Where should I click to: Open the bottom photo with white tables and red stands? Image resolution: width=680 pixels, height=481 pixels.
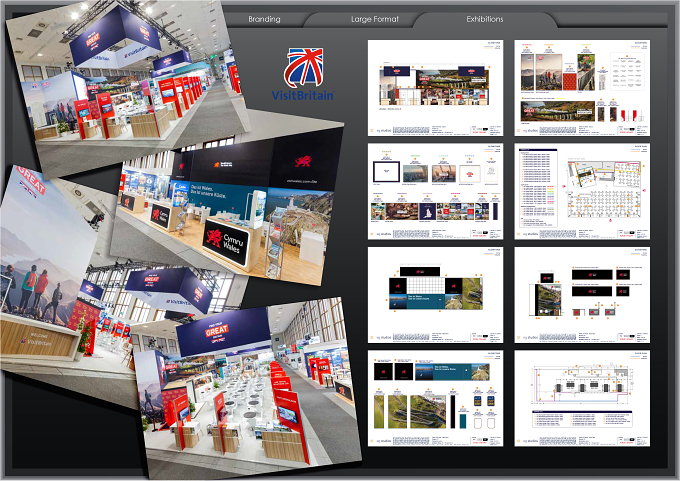point(247,386)
